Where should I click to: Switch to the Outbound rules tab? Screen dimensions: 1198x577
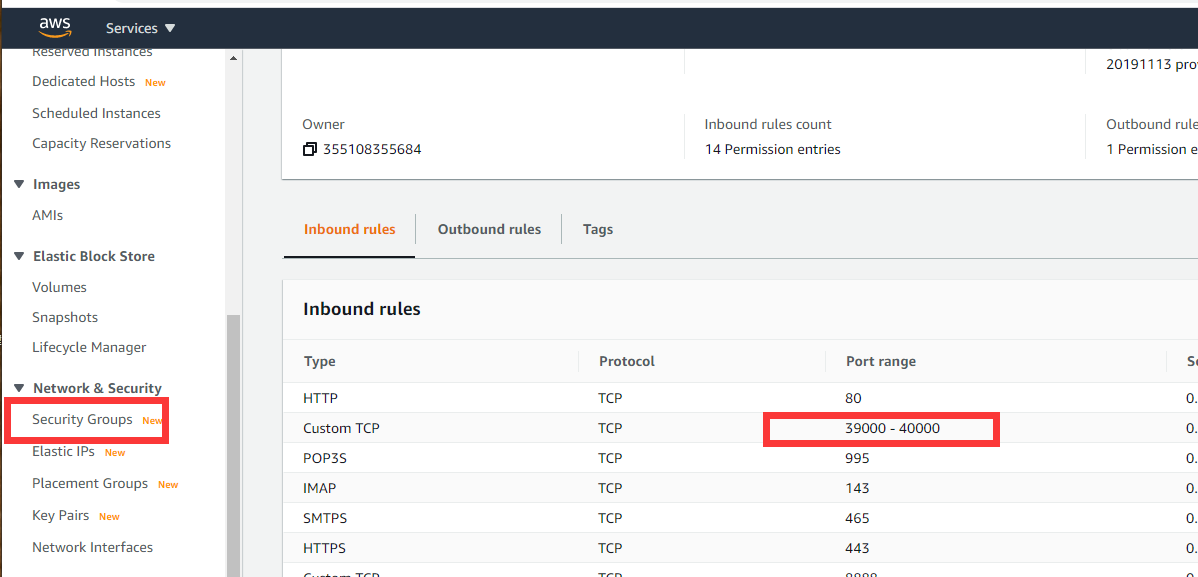point(489,229)
